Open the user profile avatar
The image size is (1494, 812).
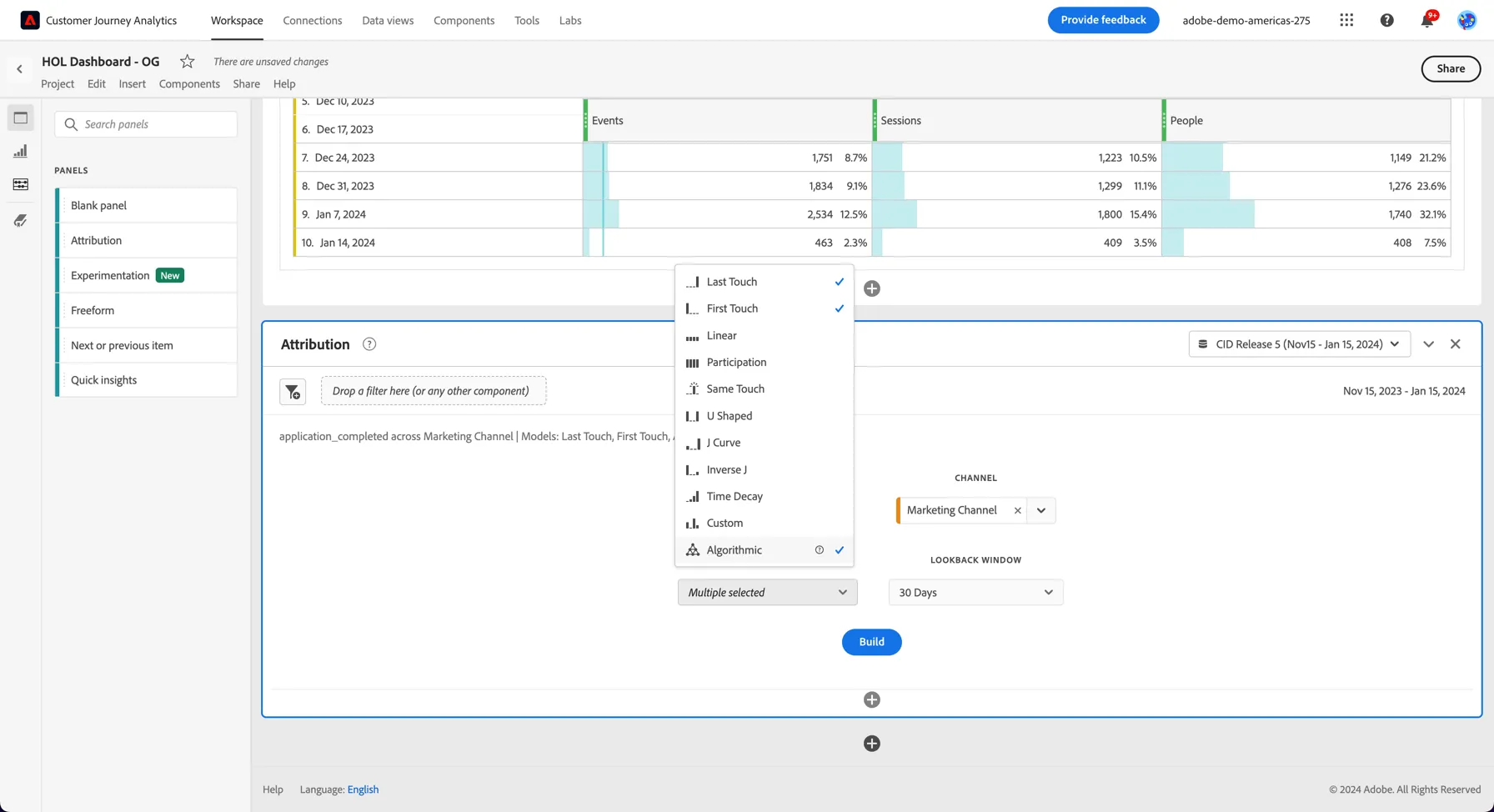click(1466, 20)
